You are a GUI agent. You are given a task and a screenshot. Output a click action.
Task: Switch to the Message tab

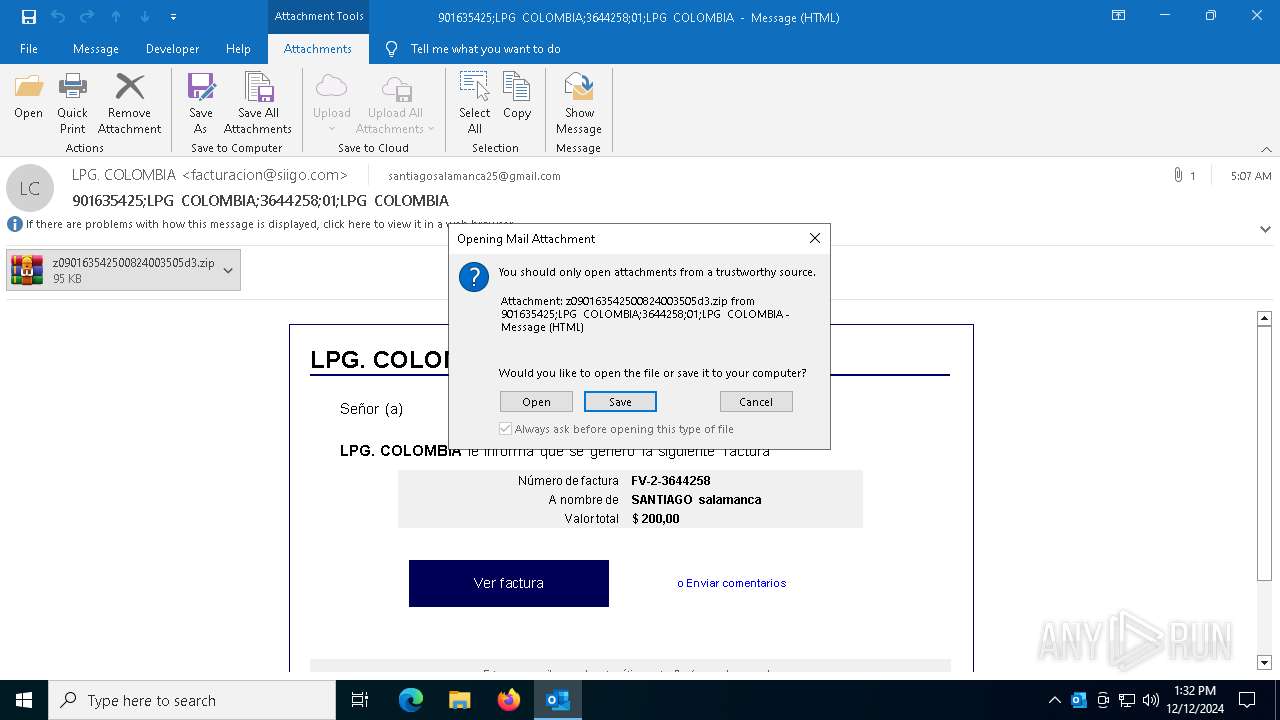[96, 49]
